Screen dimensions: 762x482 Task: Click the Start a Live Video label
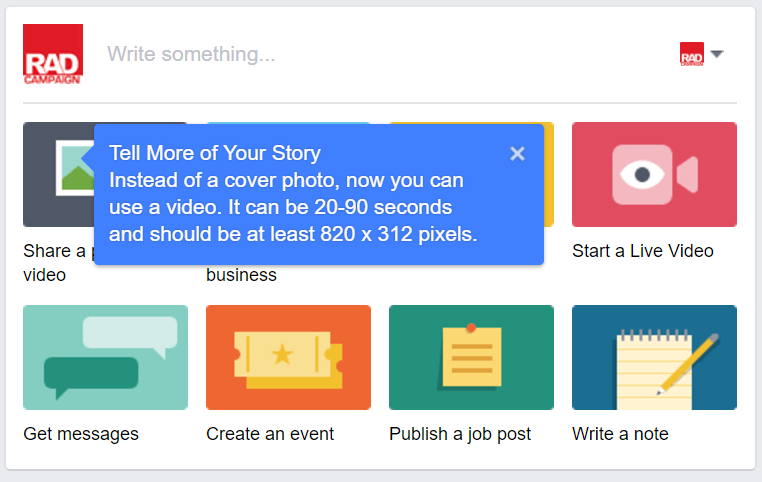[642, 251]
